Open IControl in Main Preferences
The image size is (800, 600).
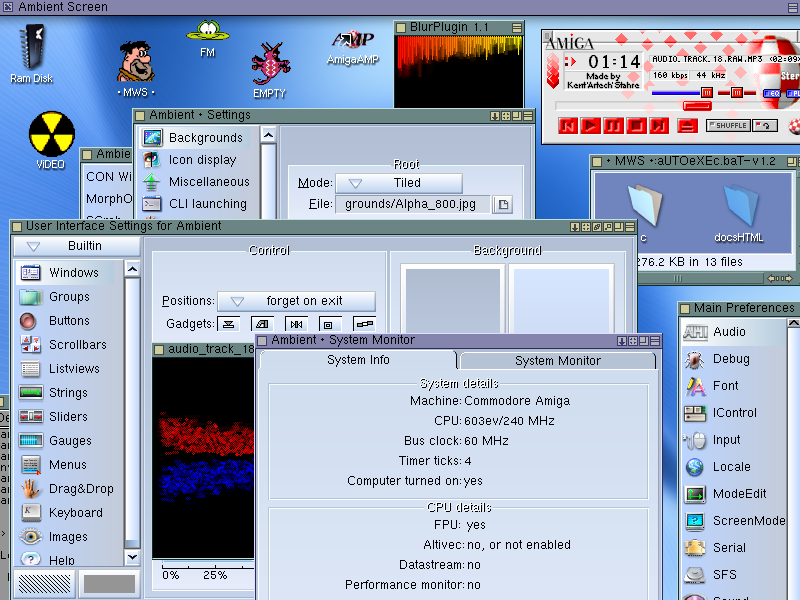(x=734, y=413)
